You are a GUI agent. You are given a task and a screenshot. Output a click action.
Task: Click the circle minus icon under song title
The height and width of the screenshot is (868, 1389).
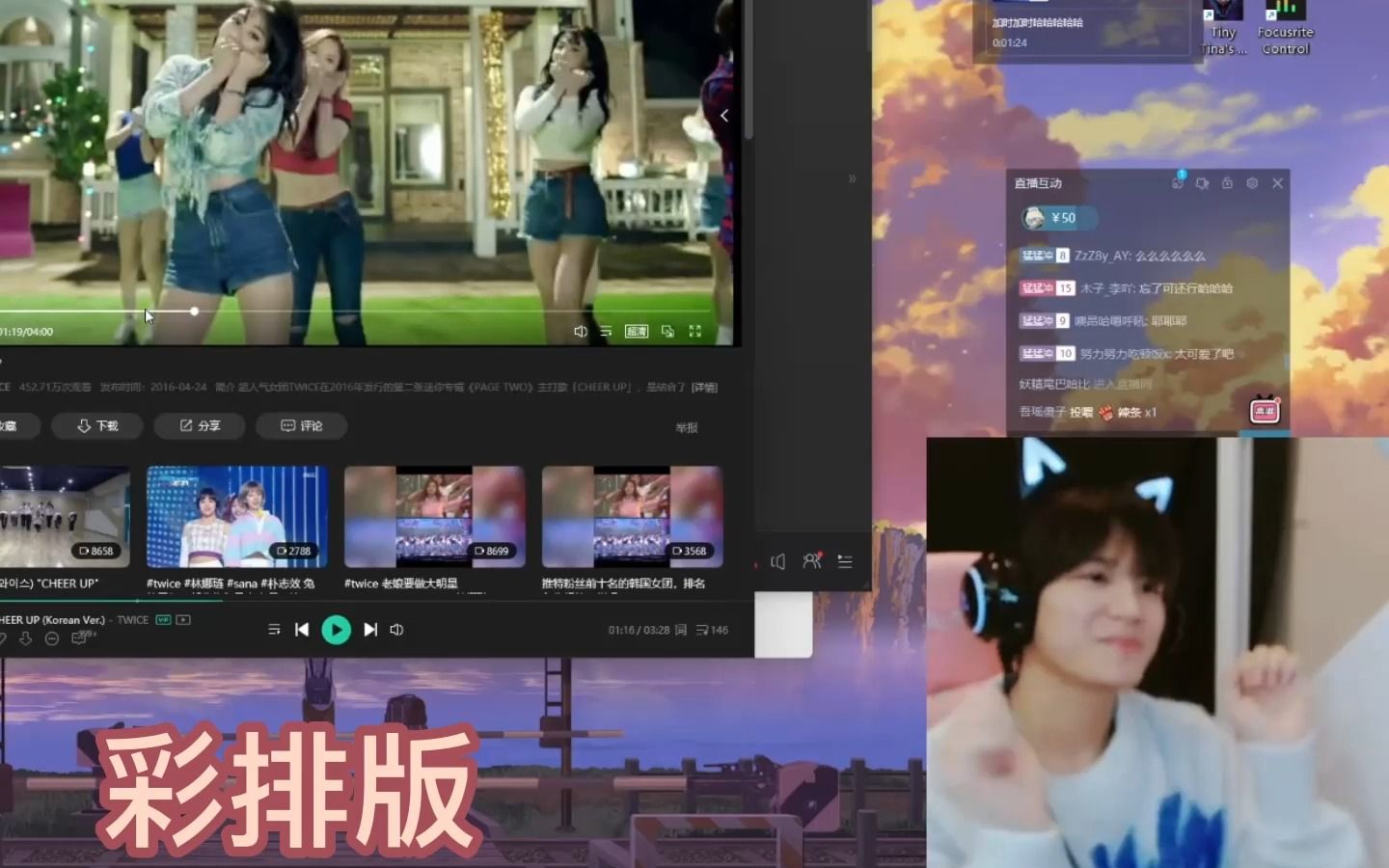[x=52, y=638]
